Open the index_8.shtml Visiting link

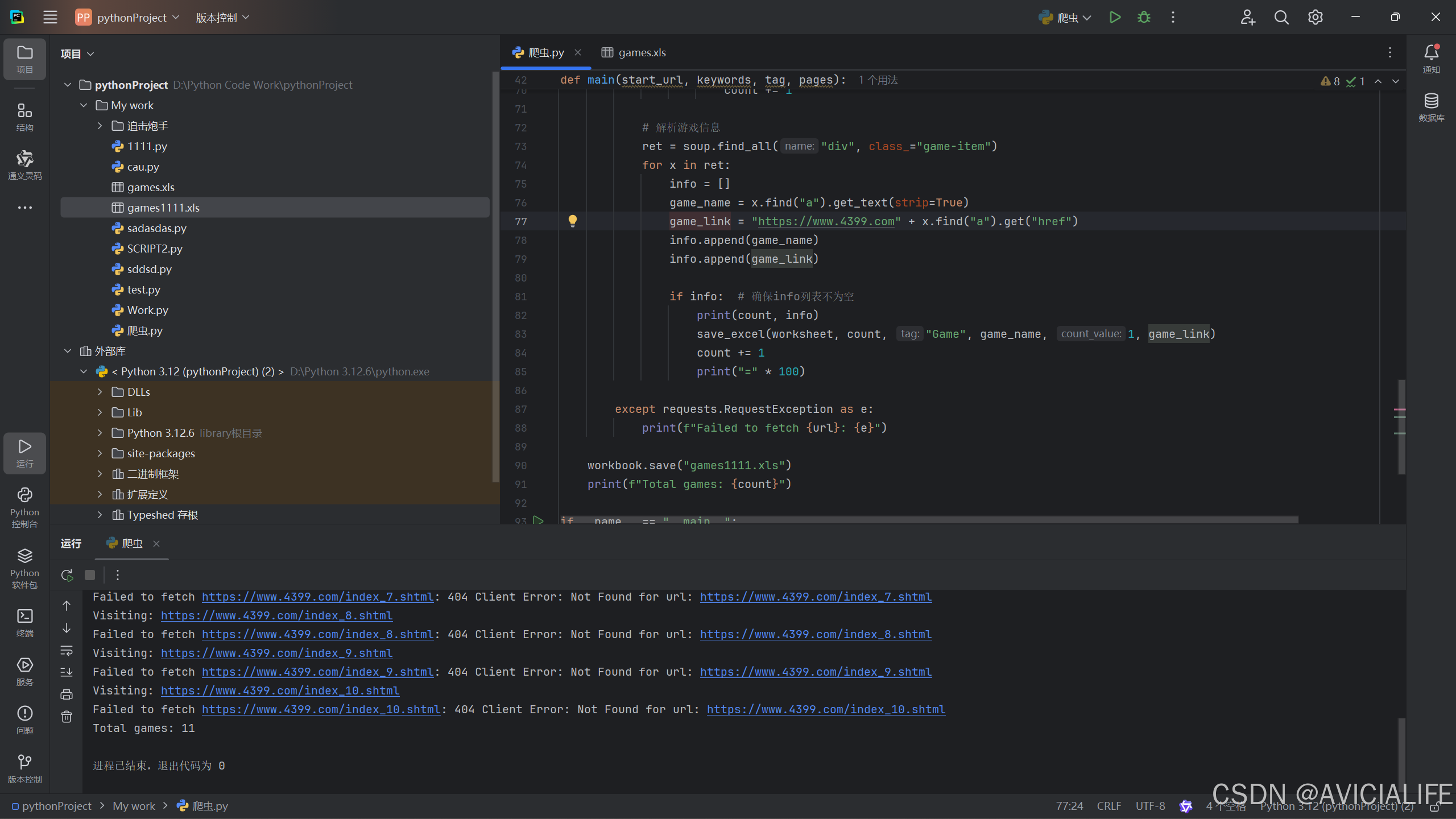276,615
